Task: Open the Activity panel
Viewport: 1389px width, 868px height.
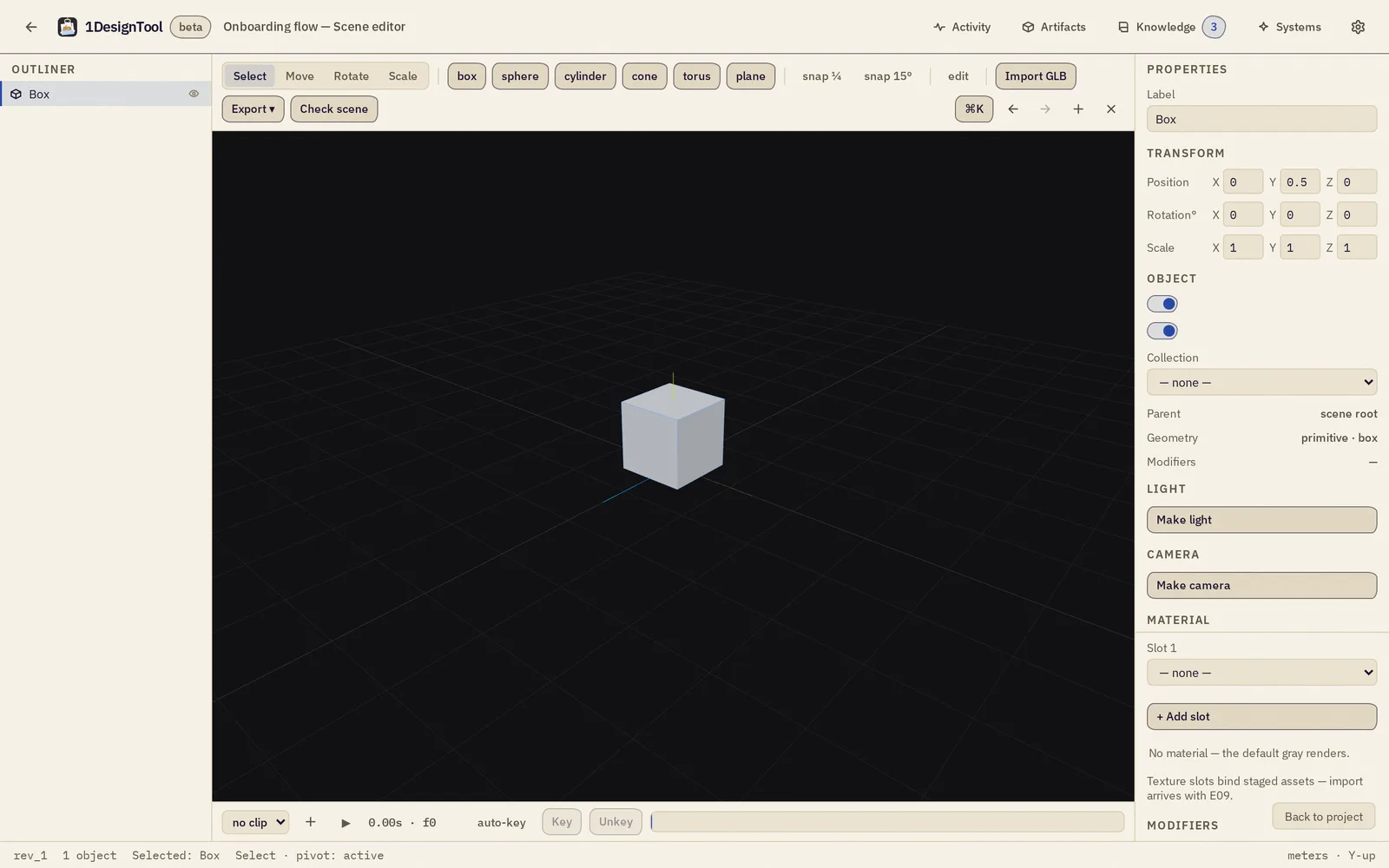Action: 962,27
